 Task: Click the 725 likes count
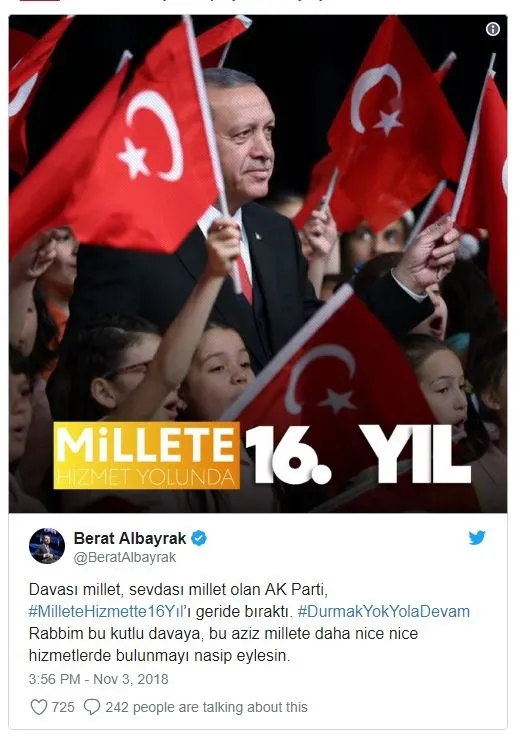pos(63,707)
